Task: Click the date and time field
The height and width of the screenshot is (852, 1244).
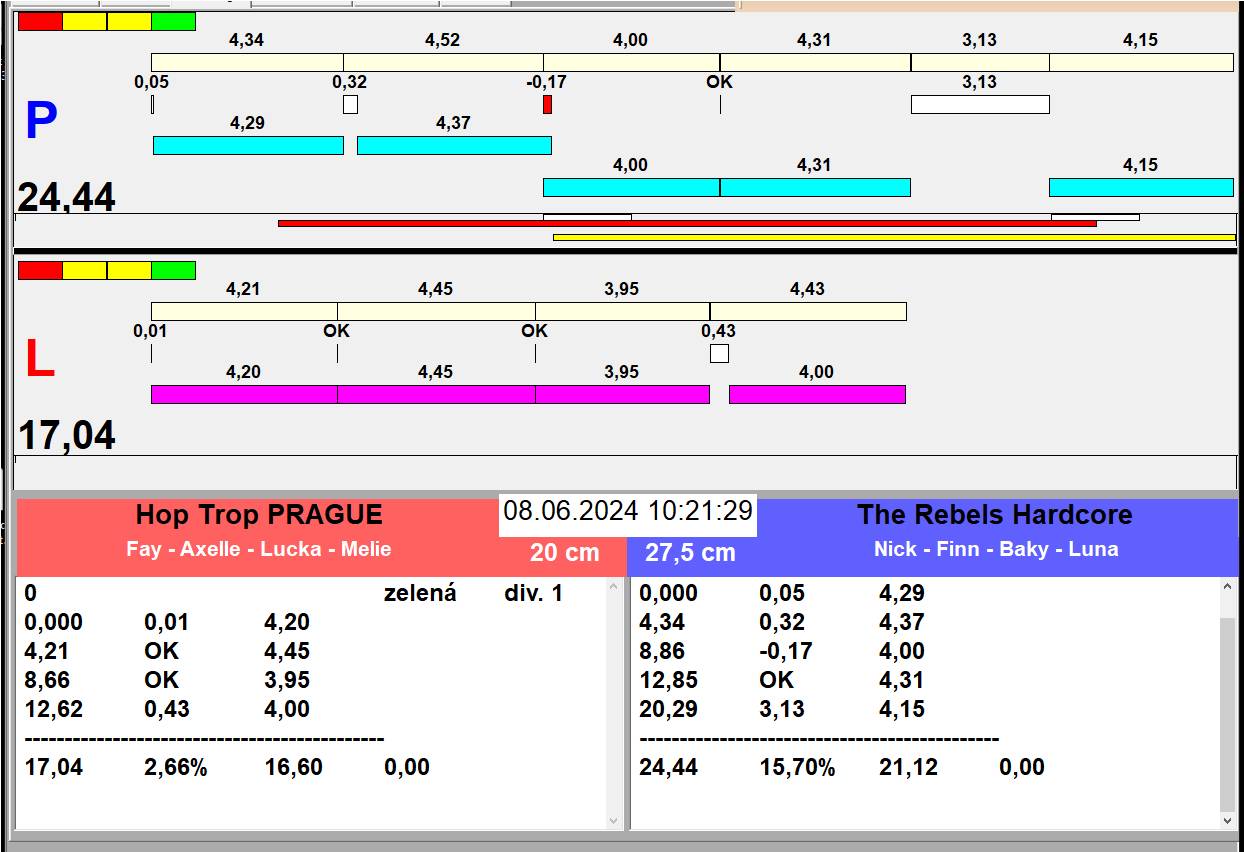Action: [628, 511]
